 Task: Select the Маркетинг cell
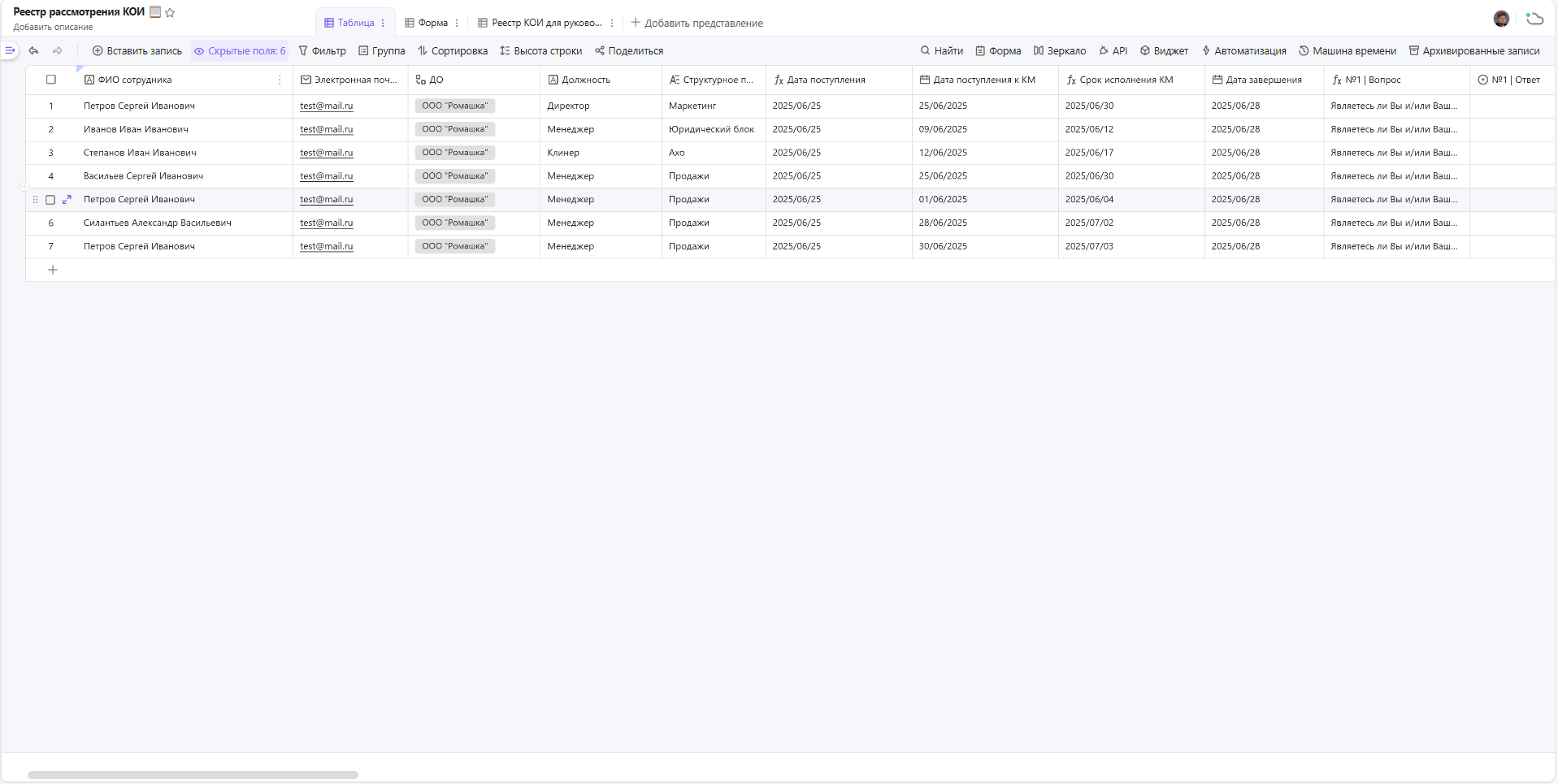point(714,106)
